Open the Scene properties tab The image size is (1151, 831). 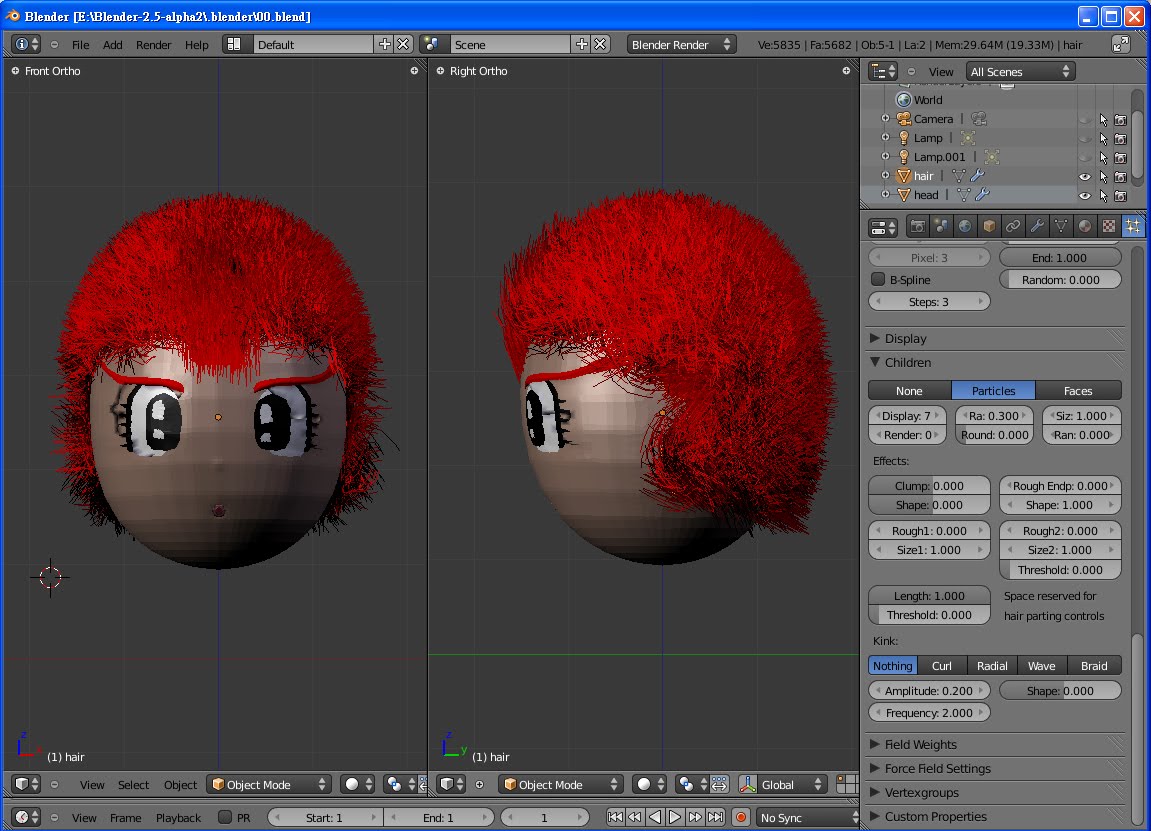click(941, 227)
